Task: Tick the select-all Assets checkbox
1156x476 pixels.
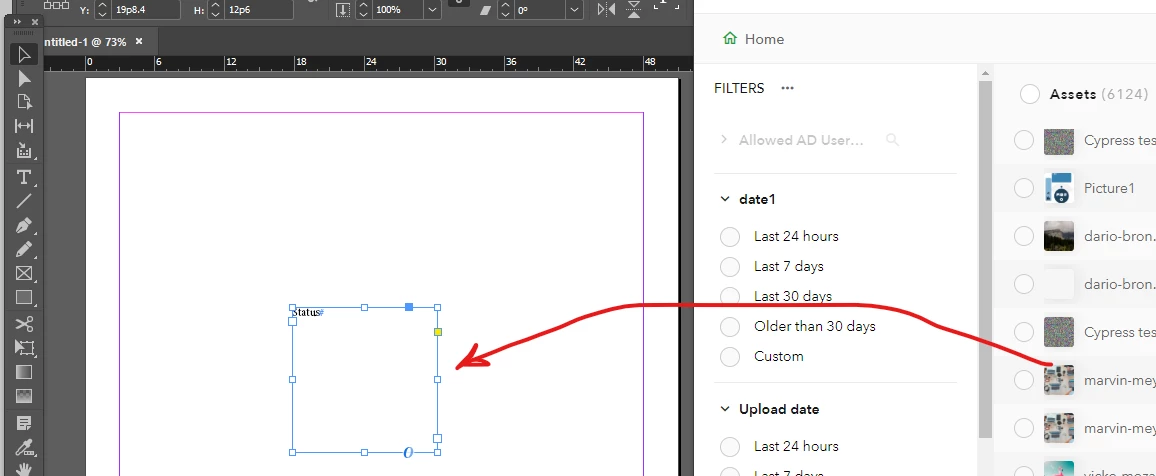Action: click(x=1030, y=94)
